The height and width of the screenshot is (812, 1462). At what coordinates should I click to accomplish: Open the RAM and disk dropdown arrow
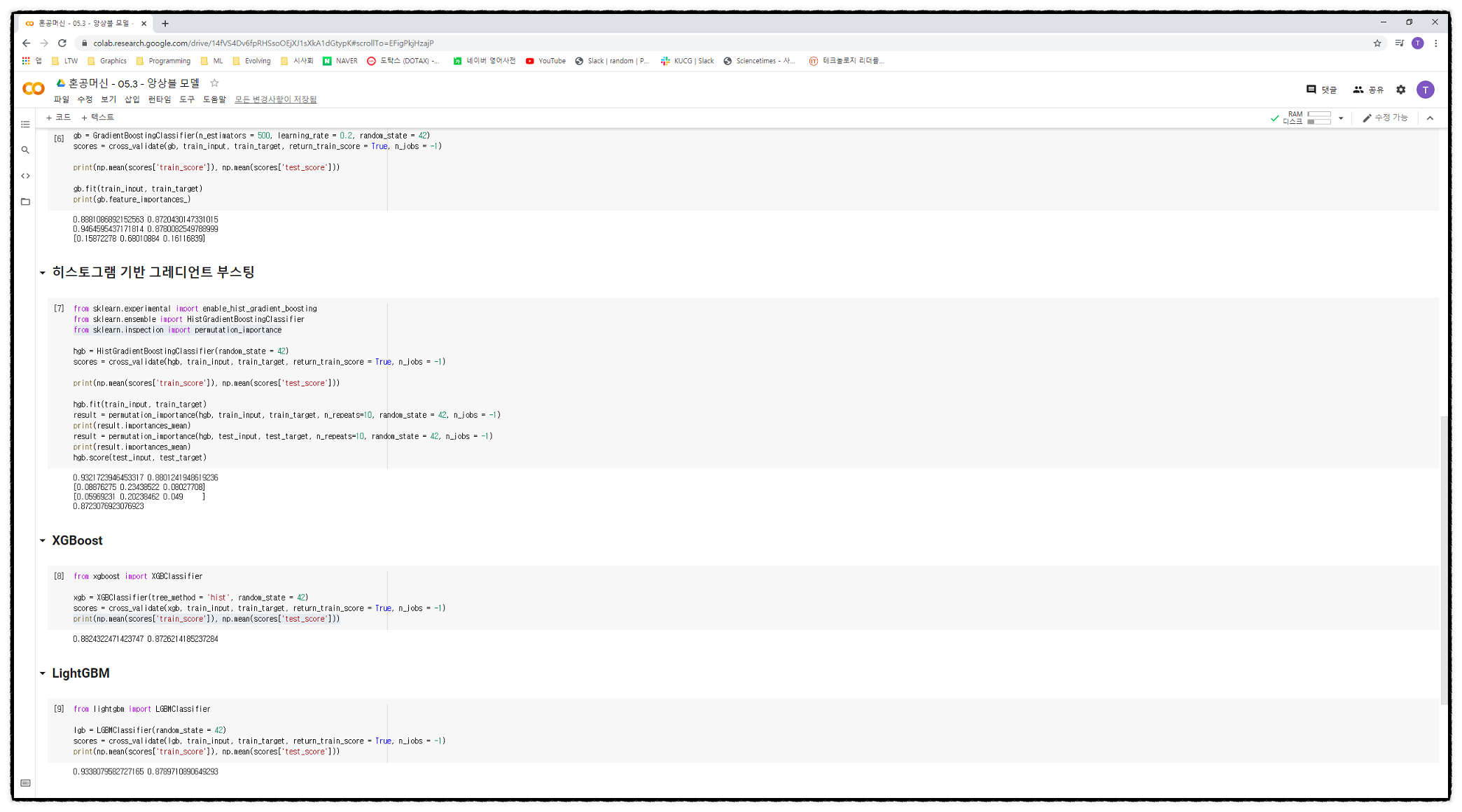coord(1341,118)
